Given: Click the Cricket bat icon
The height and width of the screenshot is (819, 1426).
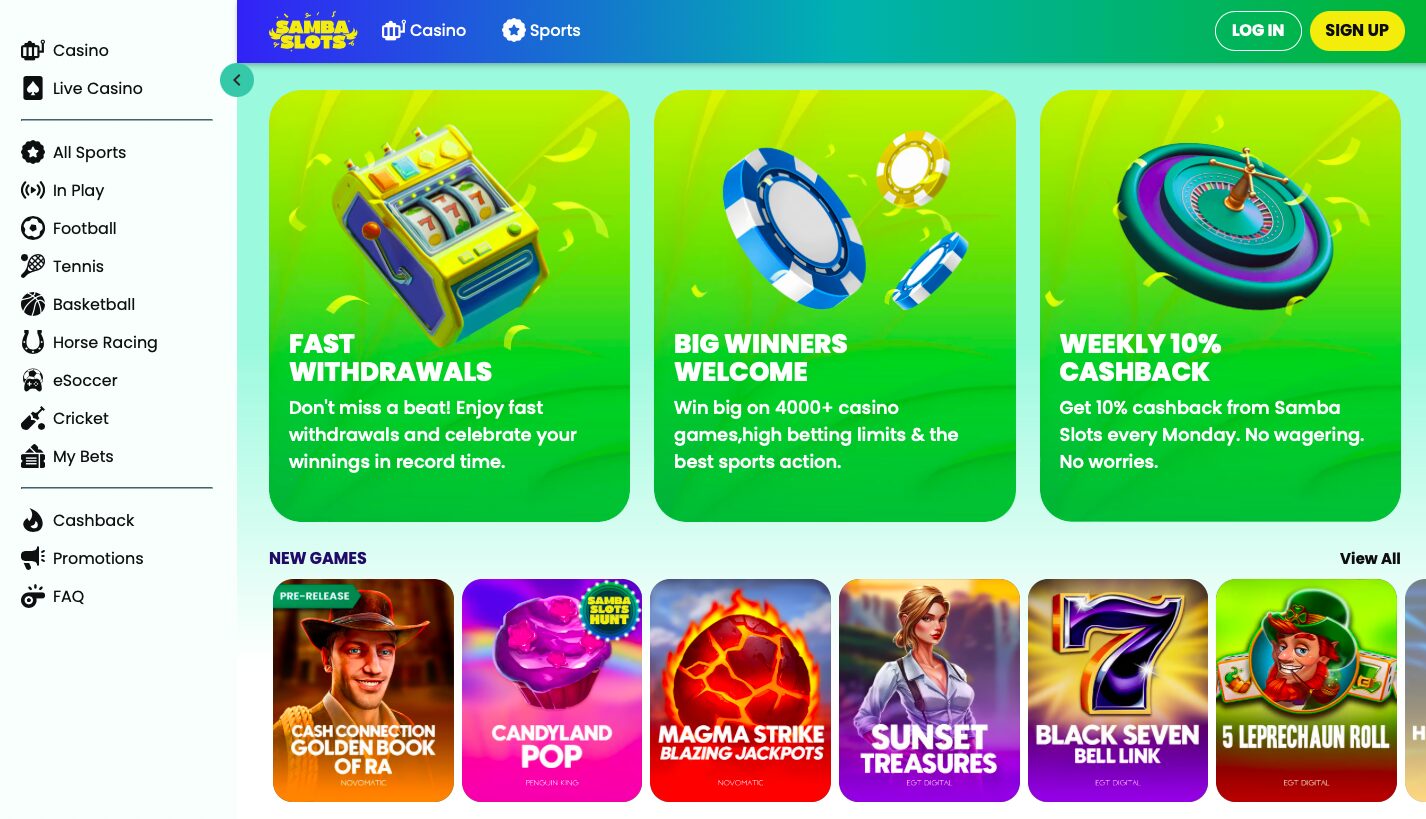Looking at the screenshot, I should point(33,418).
